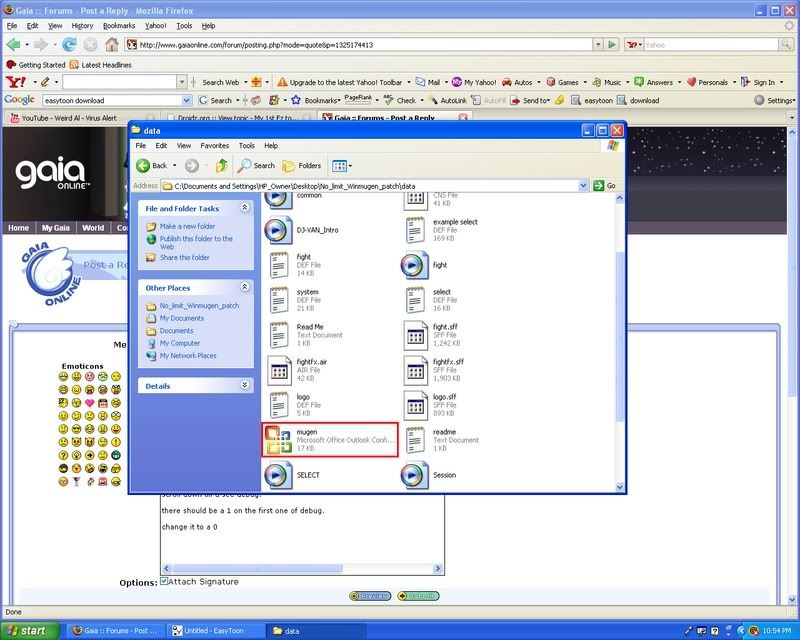Collapse File and Folder Tasks panel

coord(244,208)
